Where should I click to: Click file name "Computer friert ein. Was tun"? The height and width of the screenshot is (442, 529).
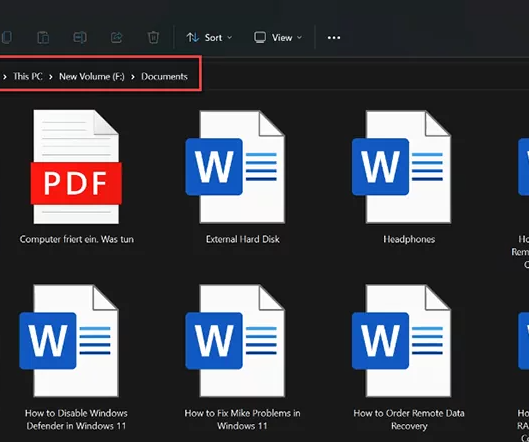(77, 239)
